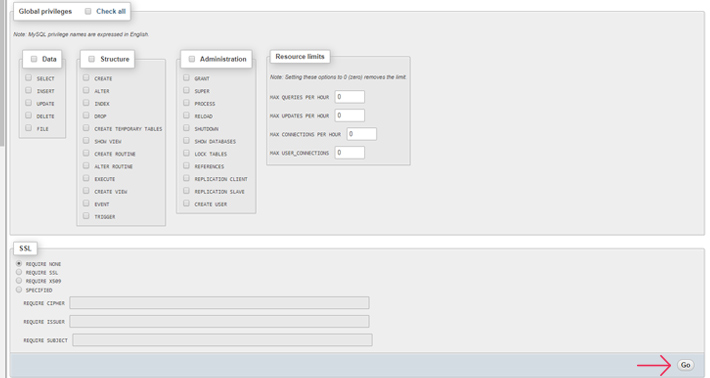
Task: Enable the INSERT privilege
Action: coord(29,91)
